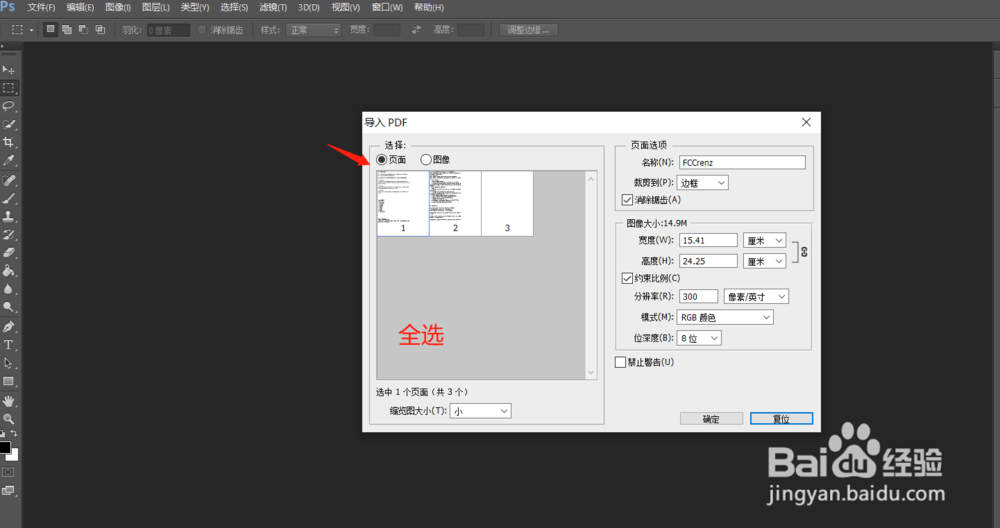
Task: Select the 页面 radio button
Action: pyautogui.click(x=381, y=159)
